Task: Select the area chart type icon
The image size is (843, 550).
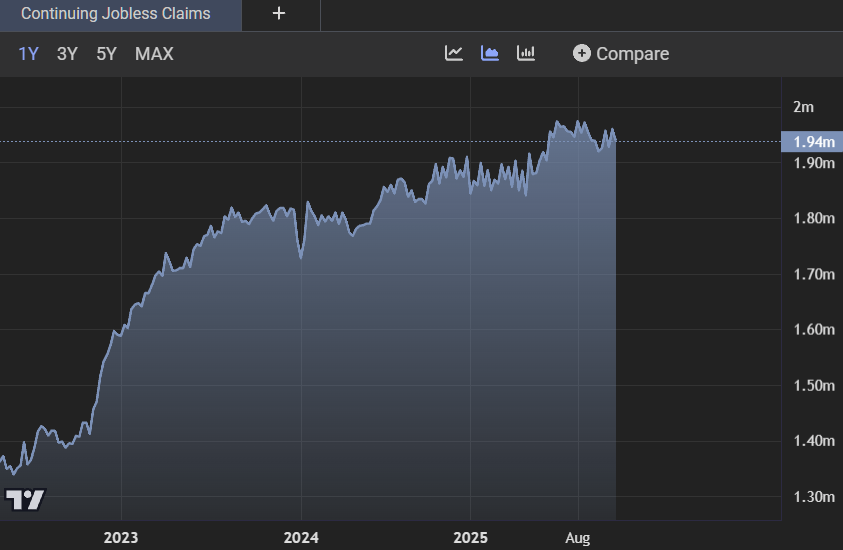Action: pyautogui.click(x=490, y=53)
